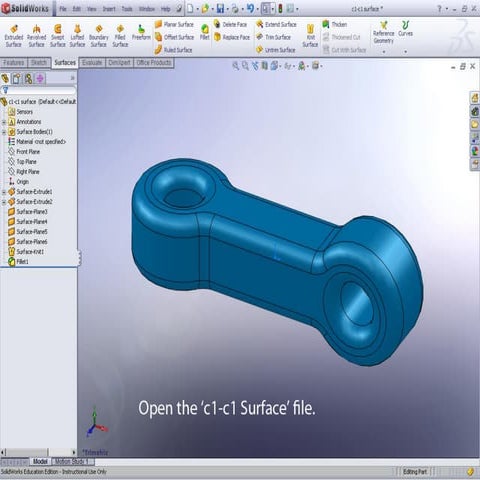
Task: Expand the panel with double chevron
Action: 72,78
